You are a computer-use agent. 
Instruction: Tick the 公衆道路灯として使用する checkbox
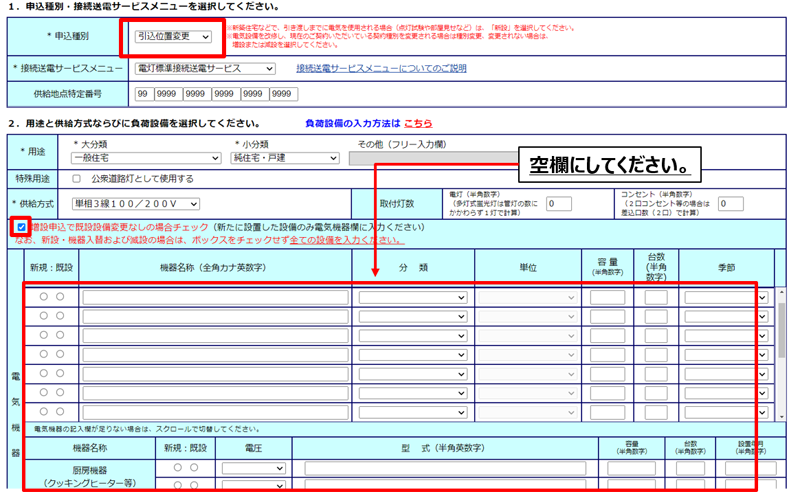coord(77,179)
